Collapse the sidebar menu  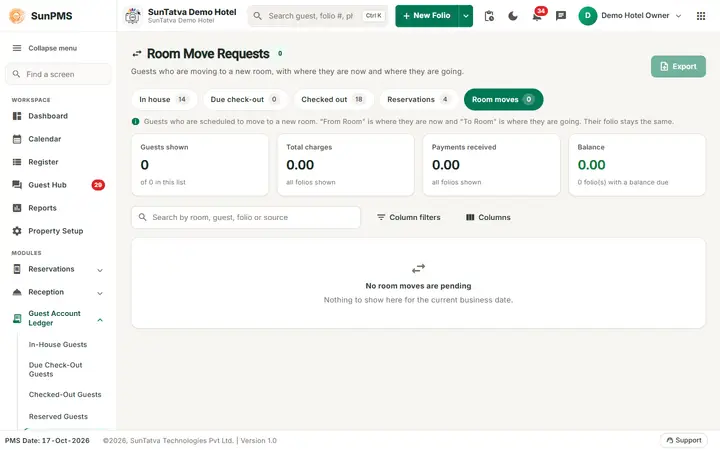tap(45, 48)
